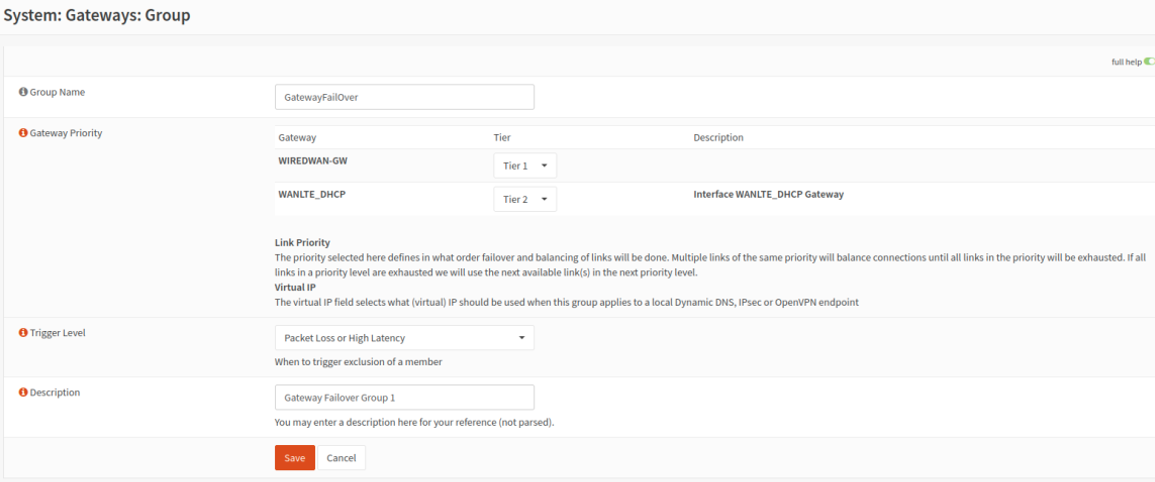Open the WANLTE_DHCP tier dropdown
Viewport: 1155px width, 482px height.
525,199
